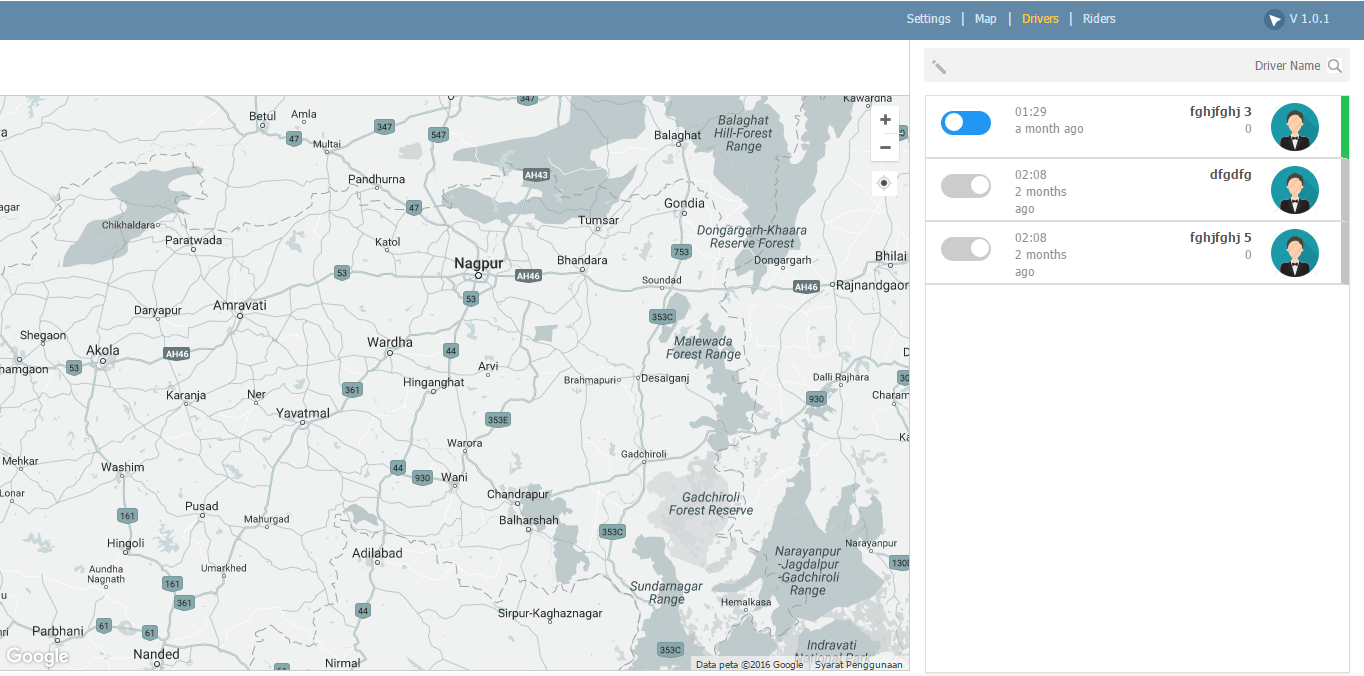Screen dimensions: 1364x676
Task: Click Yavatmal label on the map
Action: 302,413
